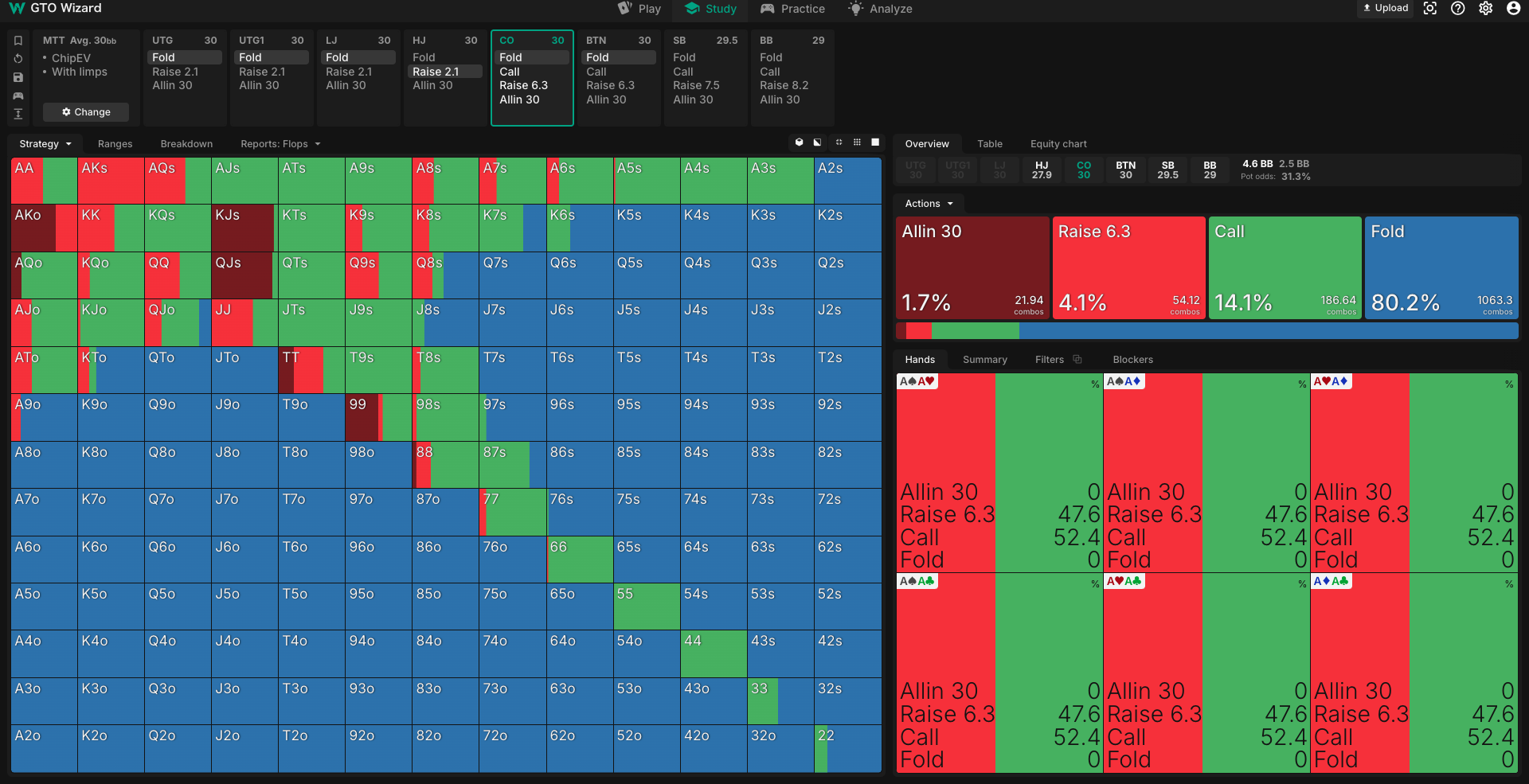1529x784 pixels.
Task: Expand the Strategy dropdown
Action: [45, 144]
